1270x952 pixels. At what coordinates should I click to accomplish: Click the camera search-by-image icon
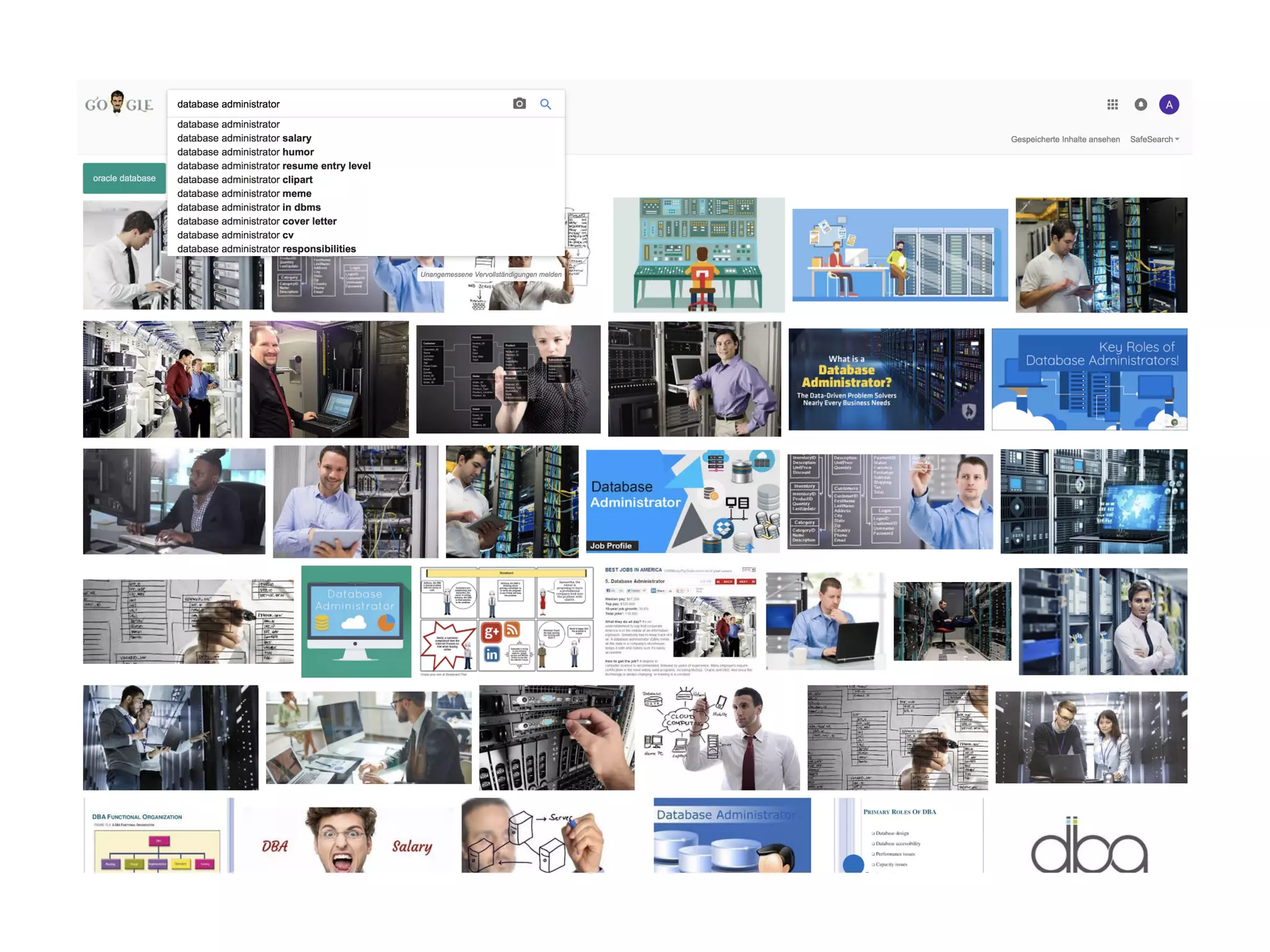tap(519, 104)
